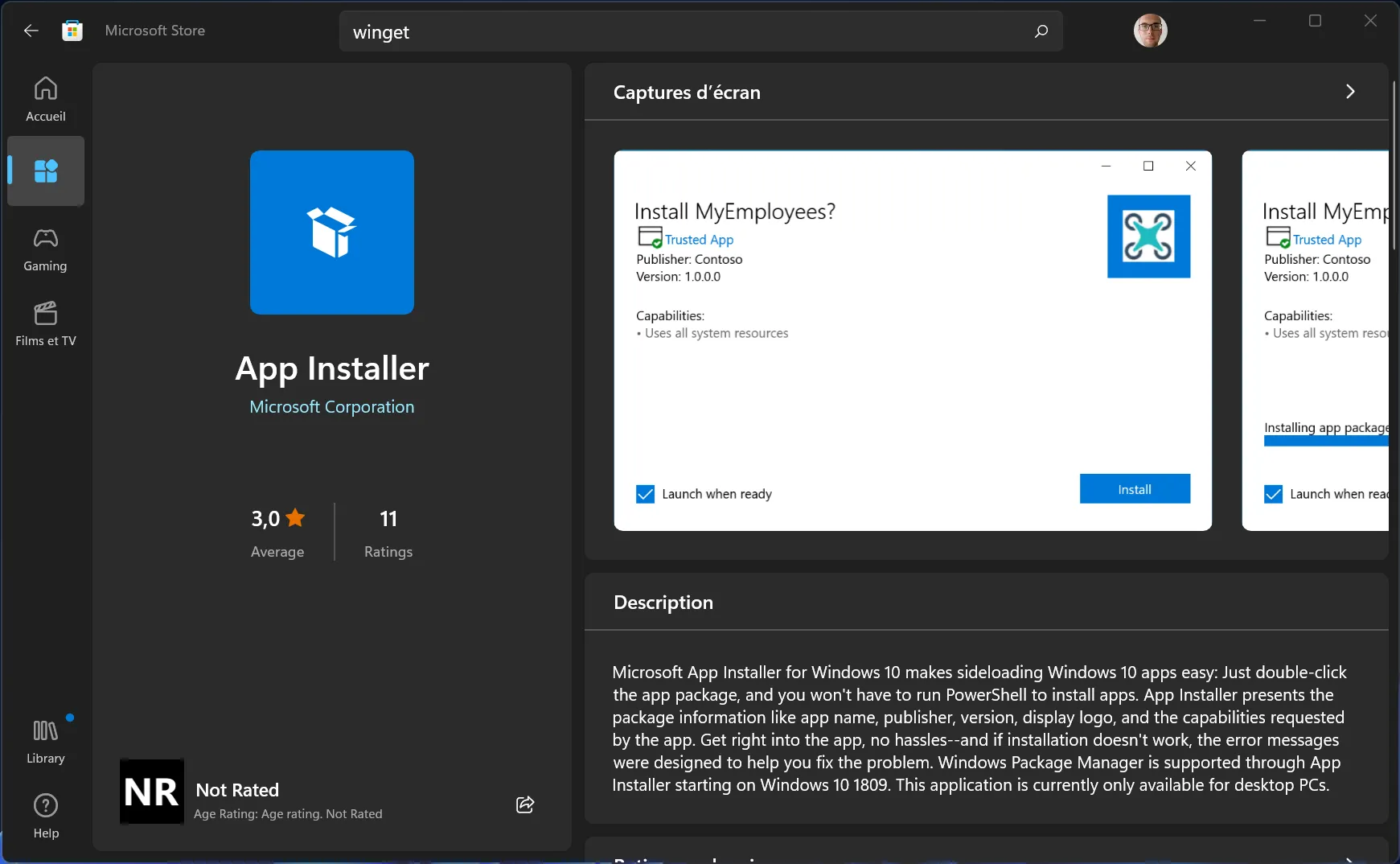
Task: Click the Captures d'écran heading
Action: click(x=687, y=93)
